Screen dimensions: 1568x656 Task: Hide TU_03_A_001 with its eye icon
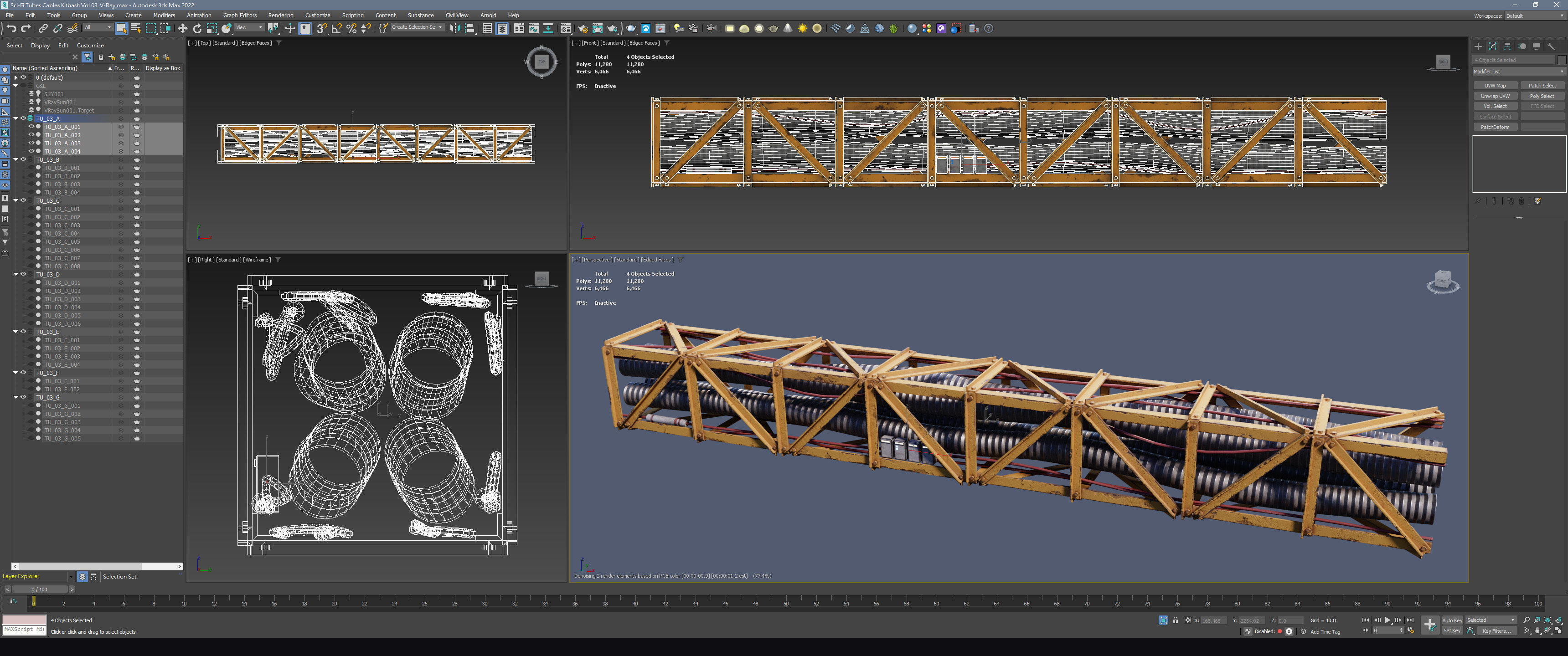coord(31,127)
